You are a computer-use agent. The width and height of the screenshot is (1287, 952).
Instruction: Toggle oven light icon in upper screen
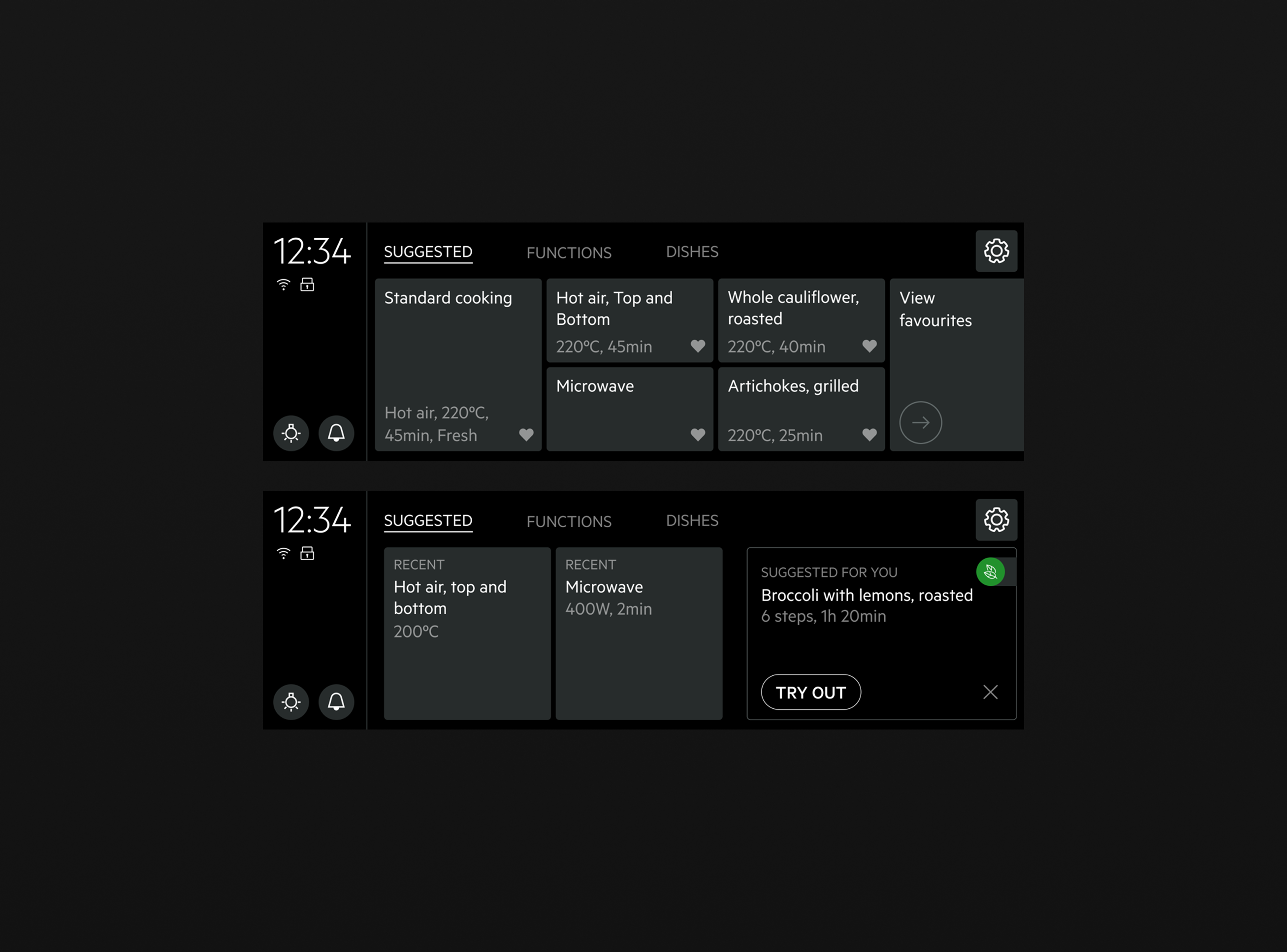coord(291,433)
